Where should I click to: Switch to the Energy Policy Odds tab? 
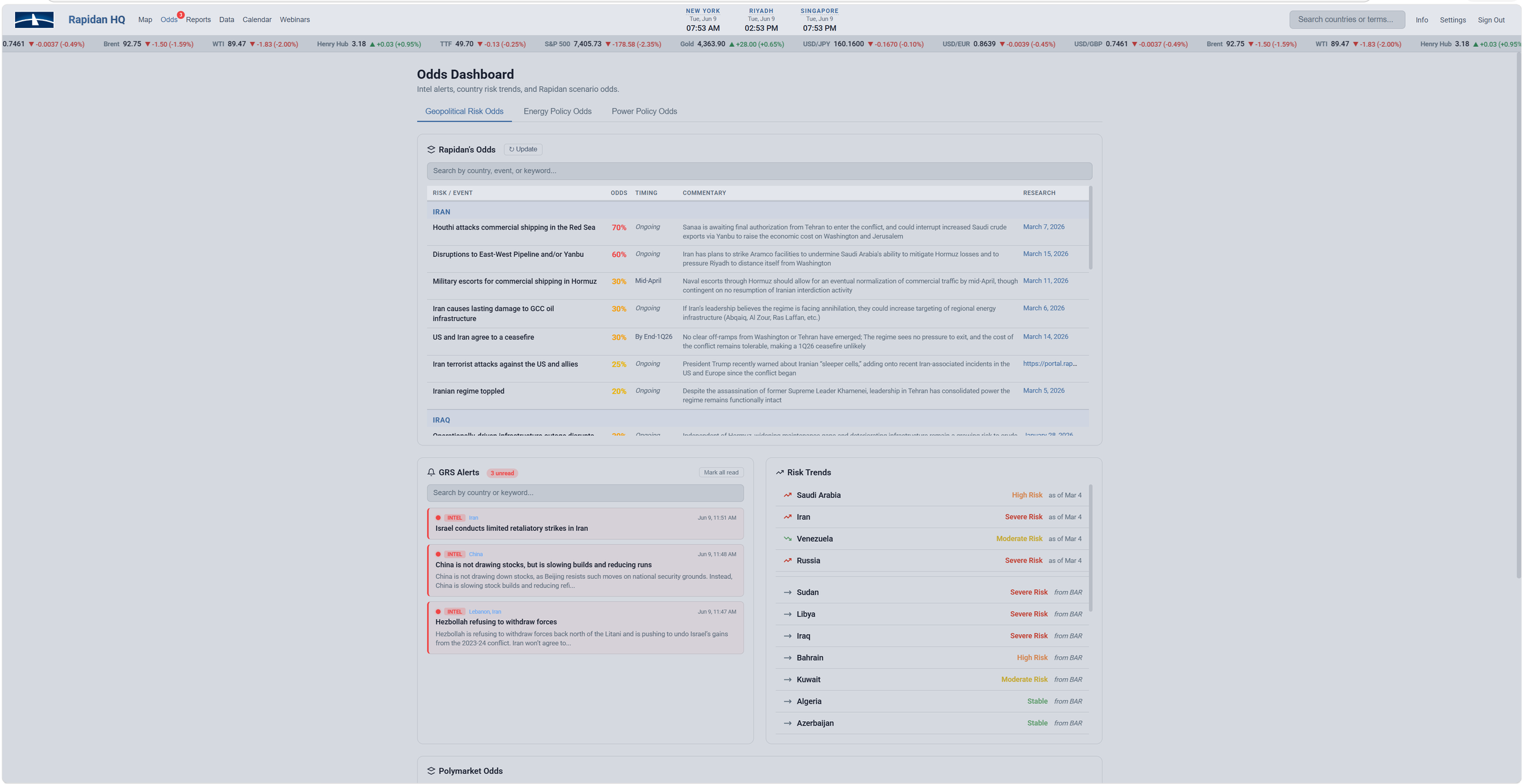coord(557,111)
